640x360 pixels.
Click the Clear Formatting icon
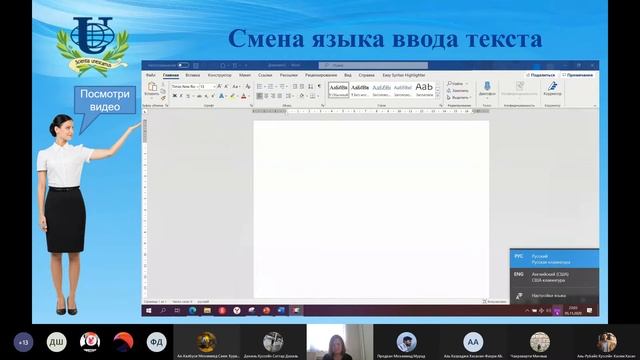pyautogui.click(x=247, y=87)
